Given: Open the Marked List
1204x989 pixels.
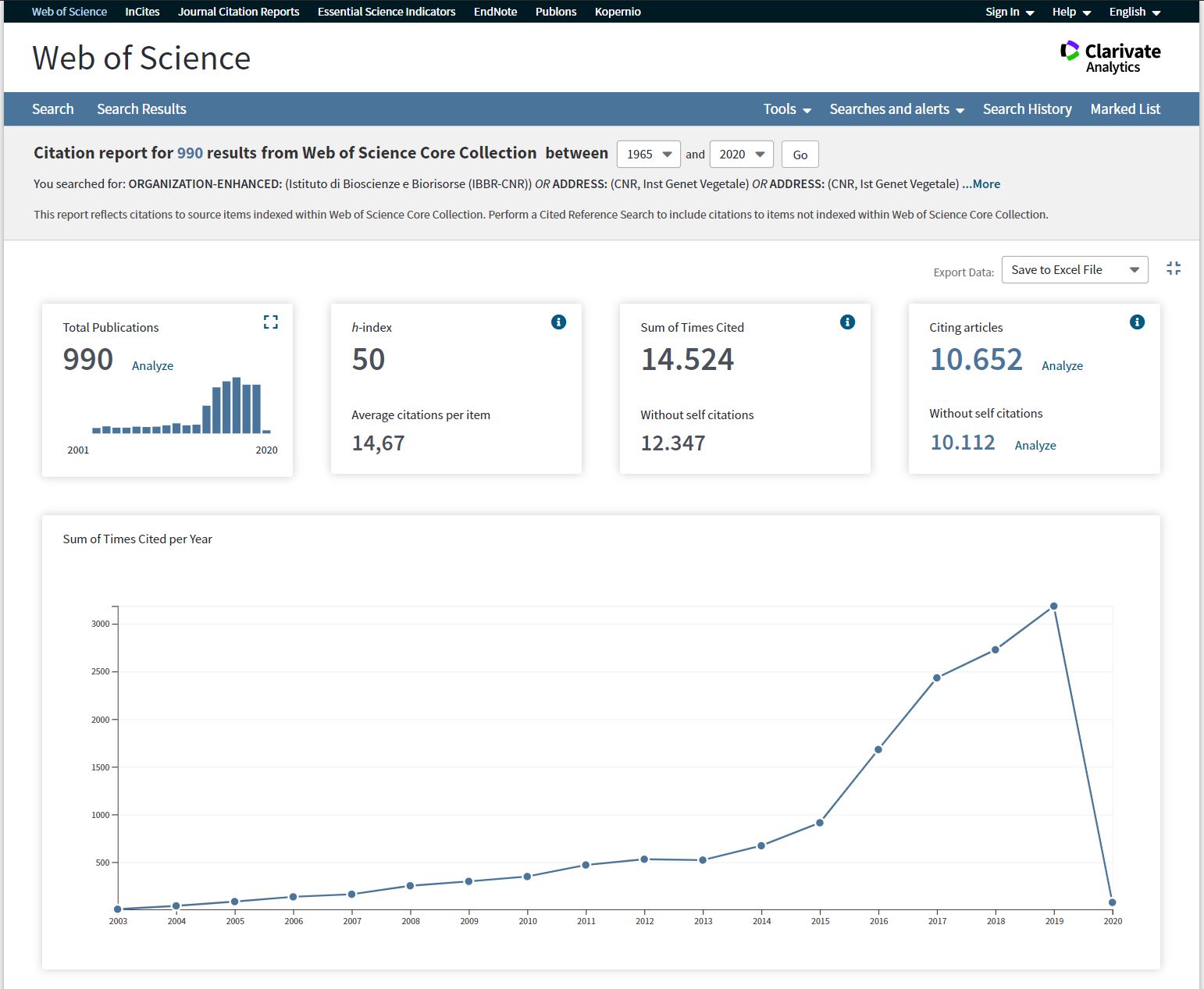Looking at the screenshot, I should pos(1125,109).
